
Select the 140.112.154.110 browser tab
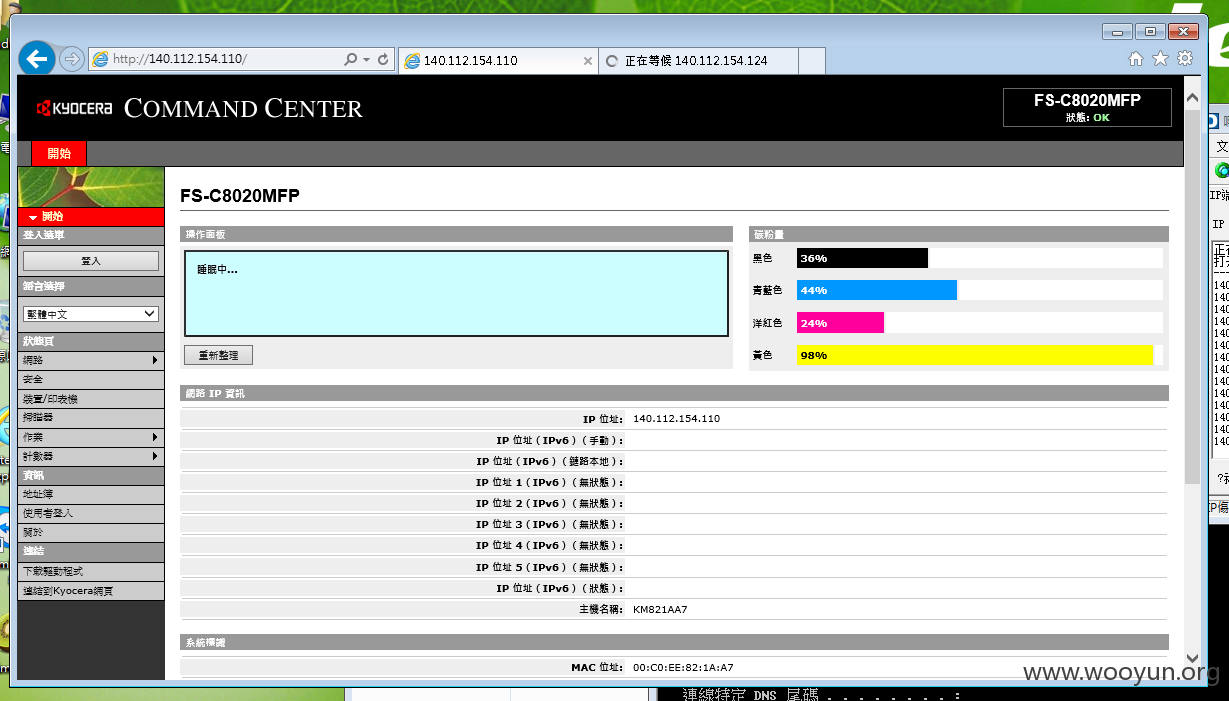click(x=497, y=61)
